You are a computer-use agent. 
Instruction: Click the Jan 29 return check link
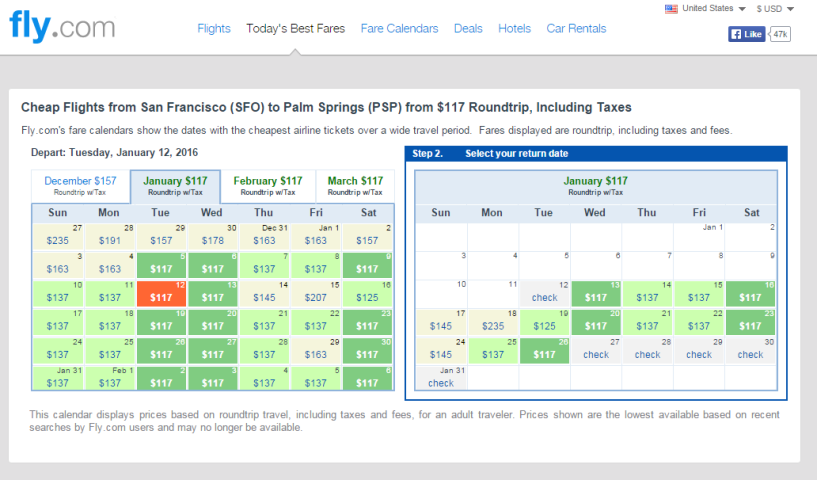pos(699,354)
